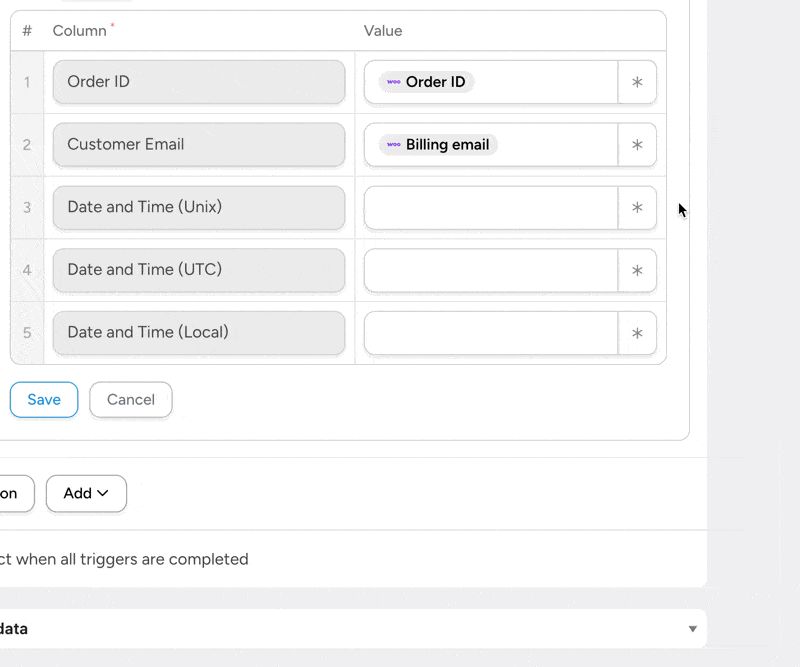Click the value field for Date and Time (Local)
This screenshot has height=667, width=800.
[490, 333]
